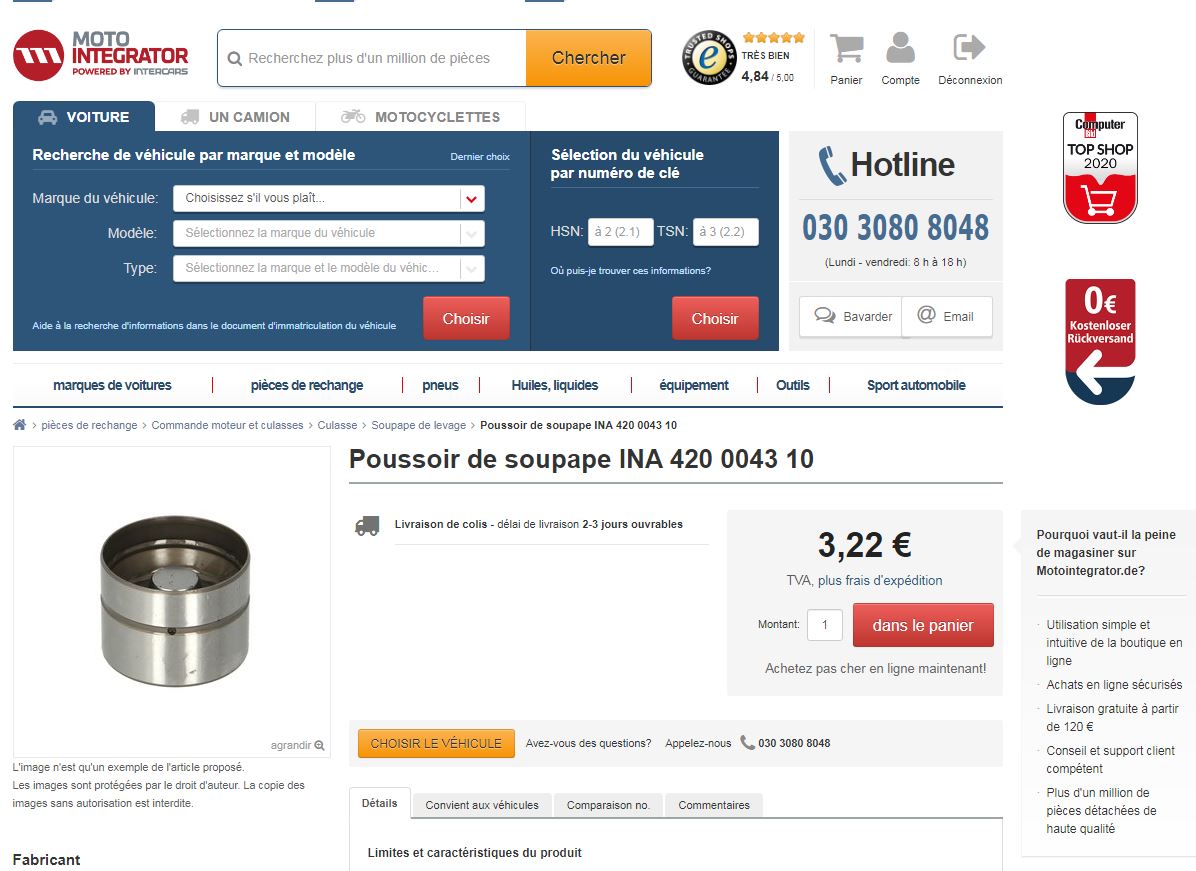Click the Motointegrator logo
Image resolution: width=1196 pixels, height=871 pixels.
coord(101,55)
